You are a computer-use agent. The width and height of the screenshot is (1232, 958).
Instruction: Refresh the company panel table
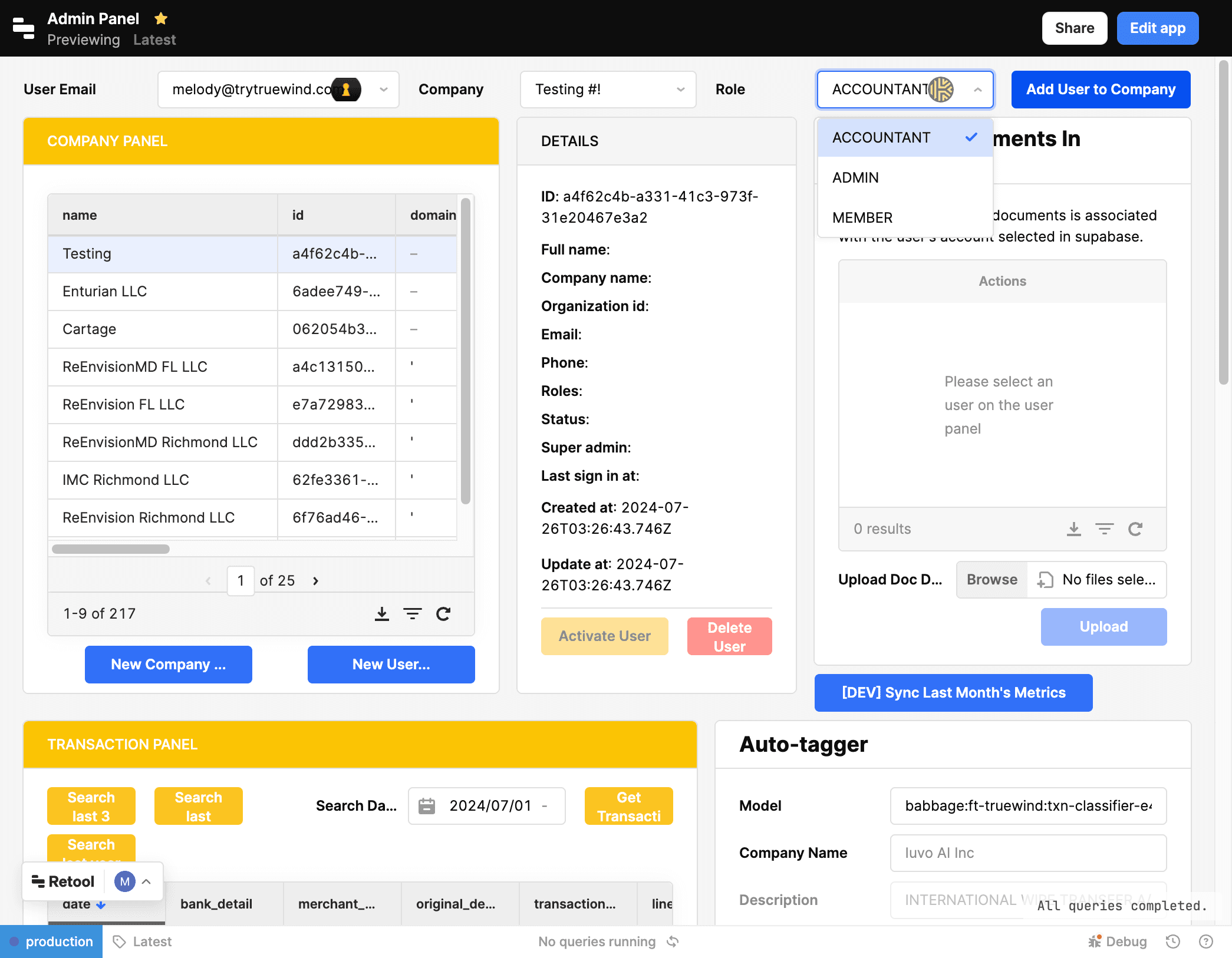point(443,614)
